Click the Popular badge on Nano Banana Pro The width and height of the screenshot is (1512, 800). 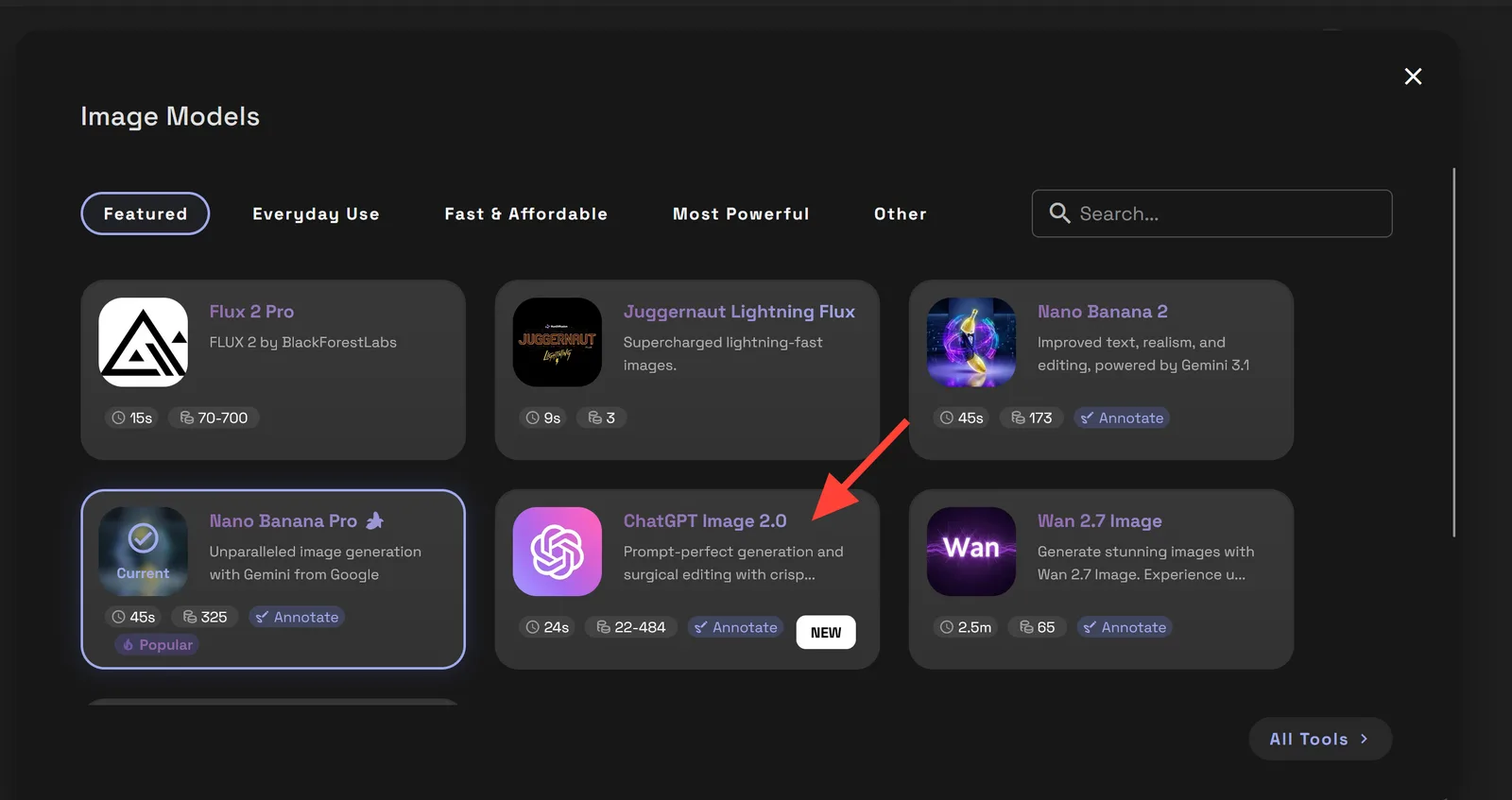[x=157, y=645]
